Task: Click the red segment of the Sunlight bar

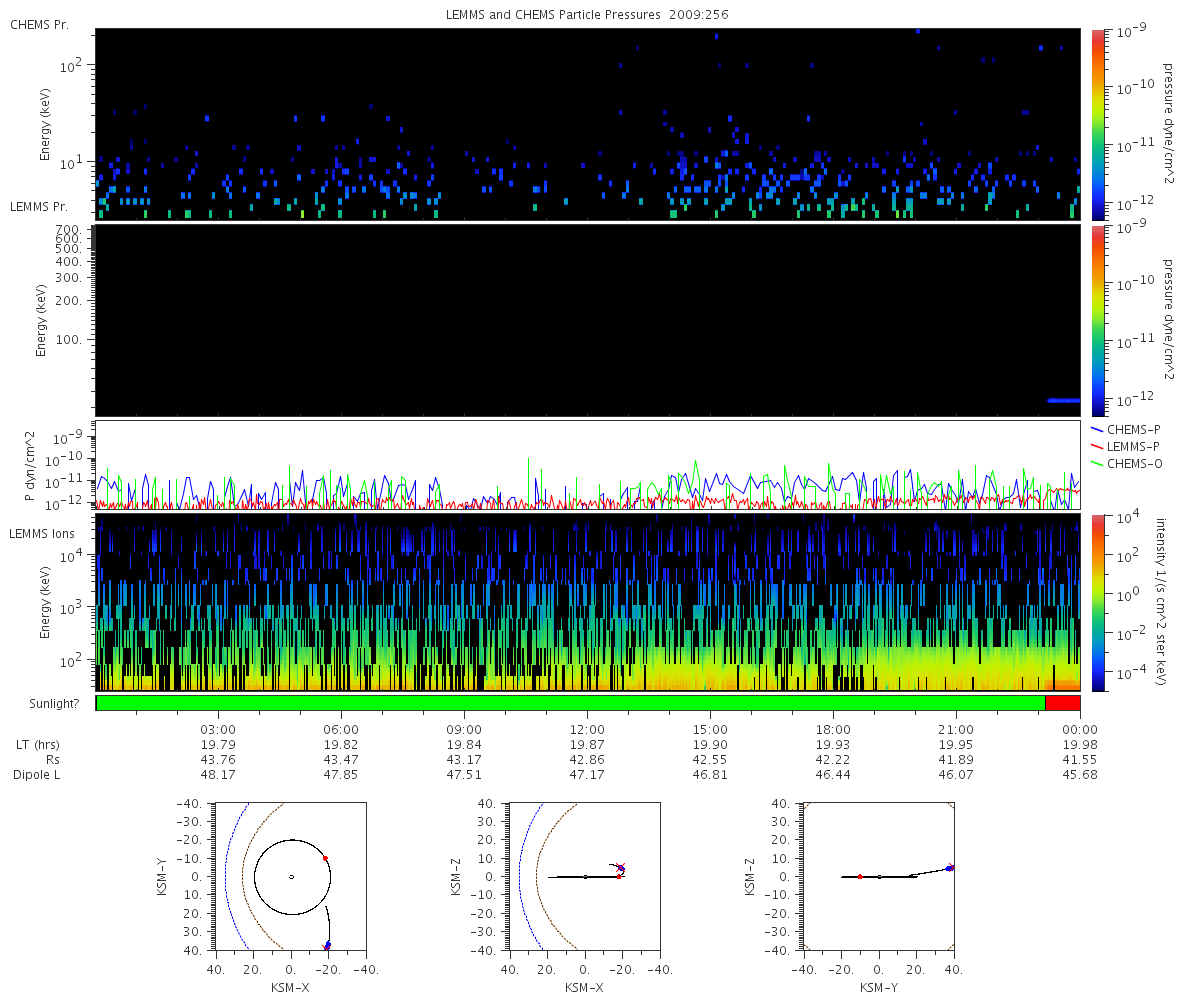Action: click(1062, 703)
